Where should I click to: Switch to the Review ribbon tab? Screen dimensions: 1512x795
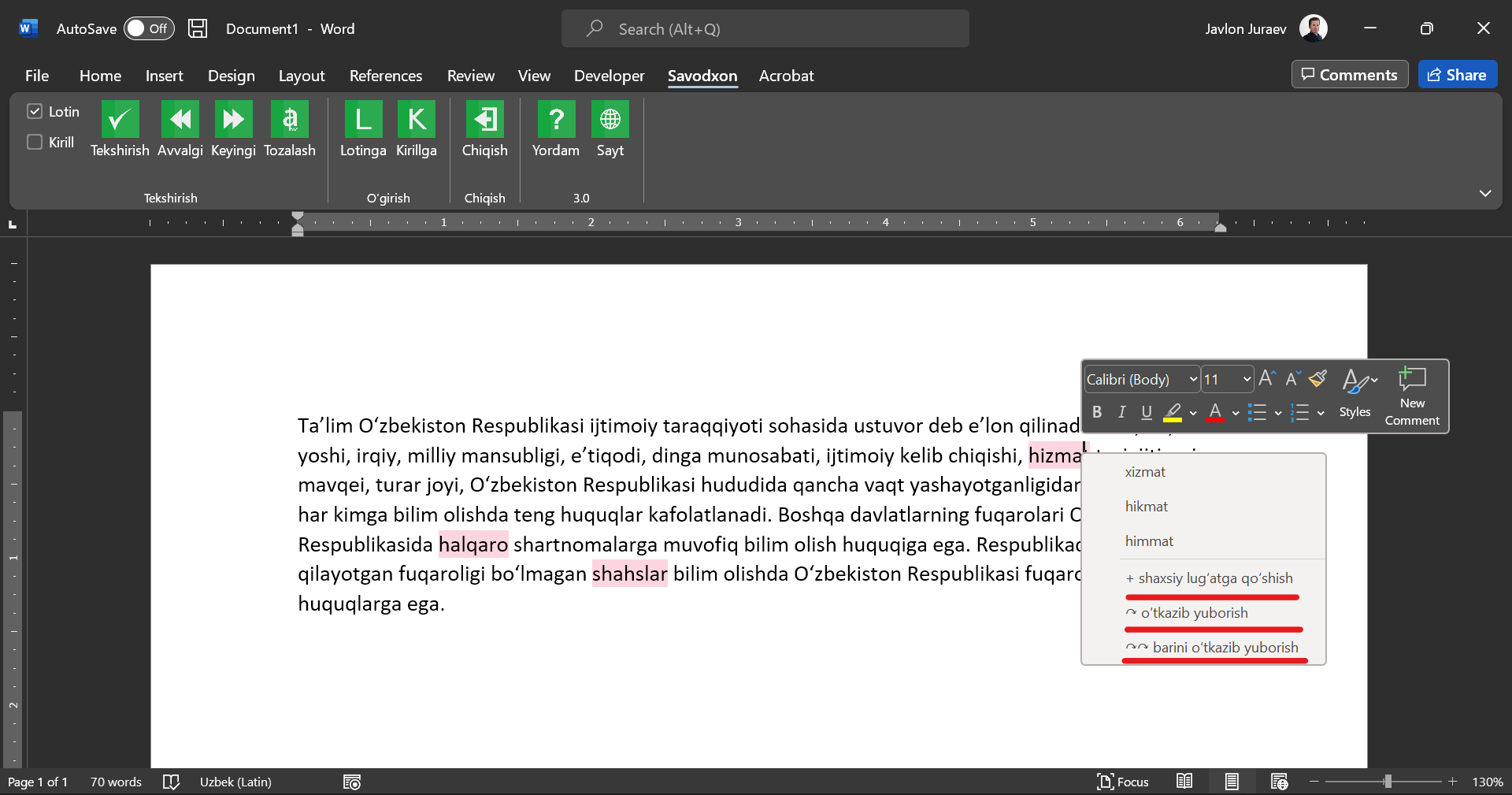[470, 76]
